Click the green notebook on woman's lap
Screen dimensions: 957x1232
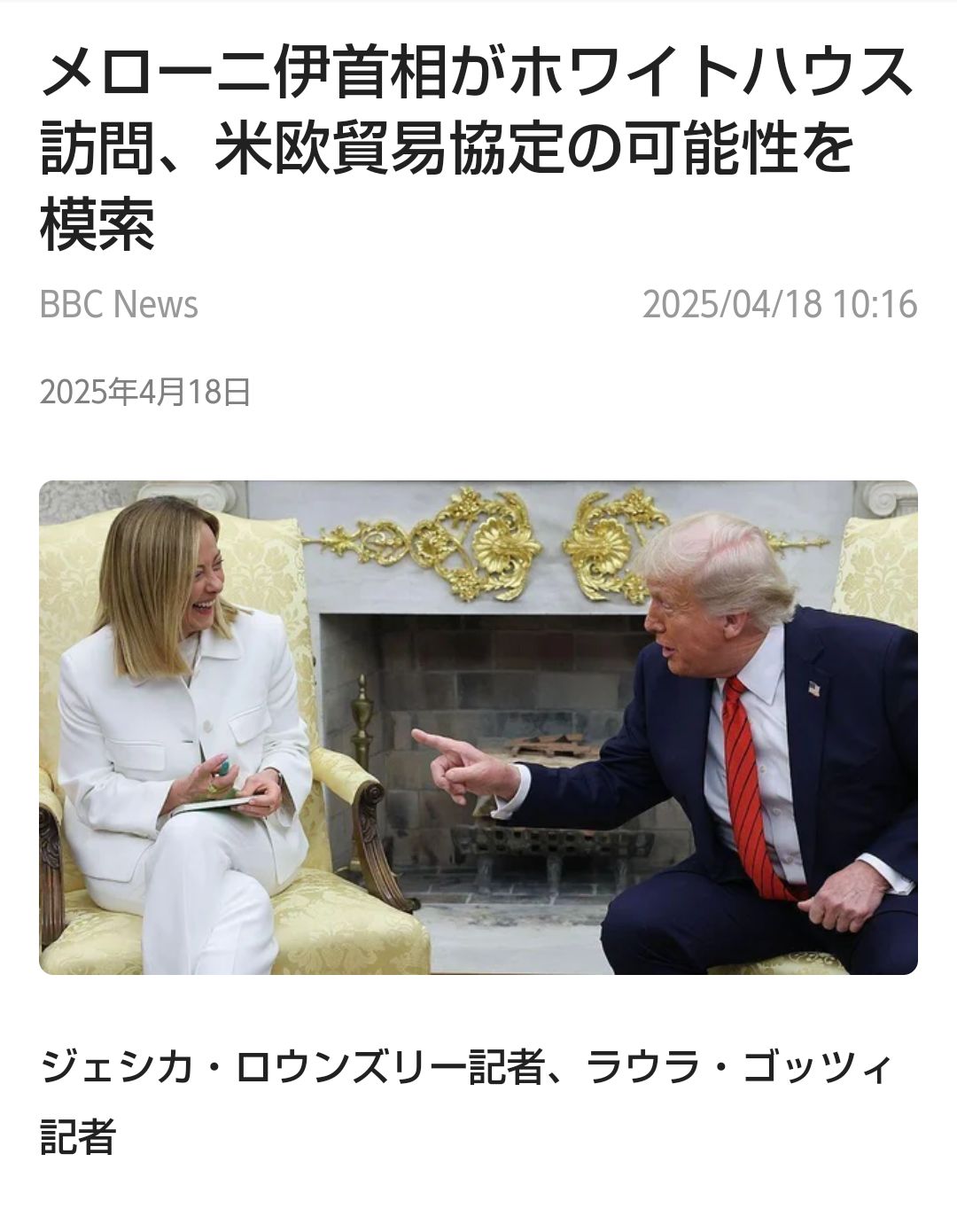pos(213,805)
